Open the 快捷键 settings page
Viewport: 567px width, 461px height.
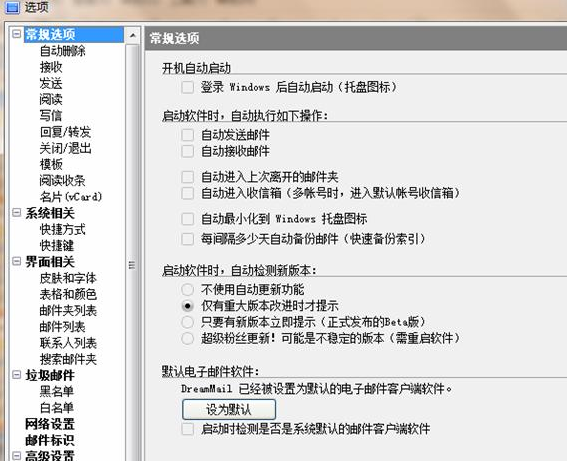tap(57, 246)
